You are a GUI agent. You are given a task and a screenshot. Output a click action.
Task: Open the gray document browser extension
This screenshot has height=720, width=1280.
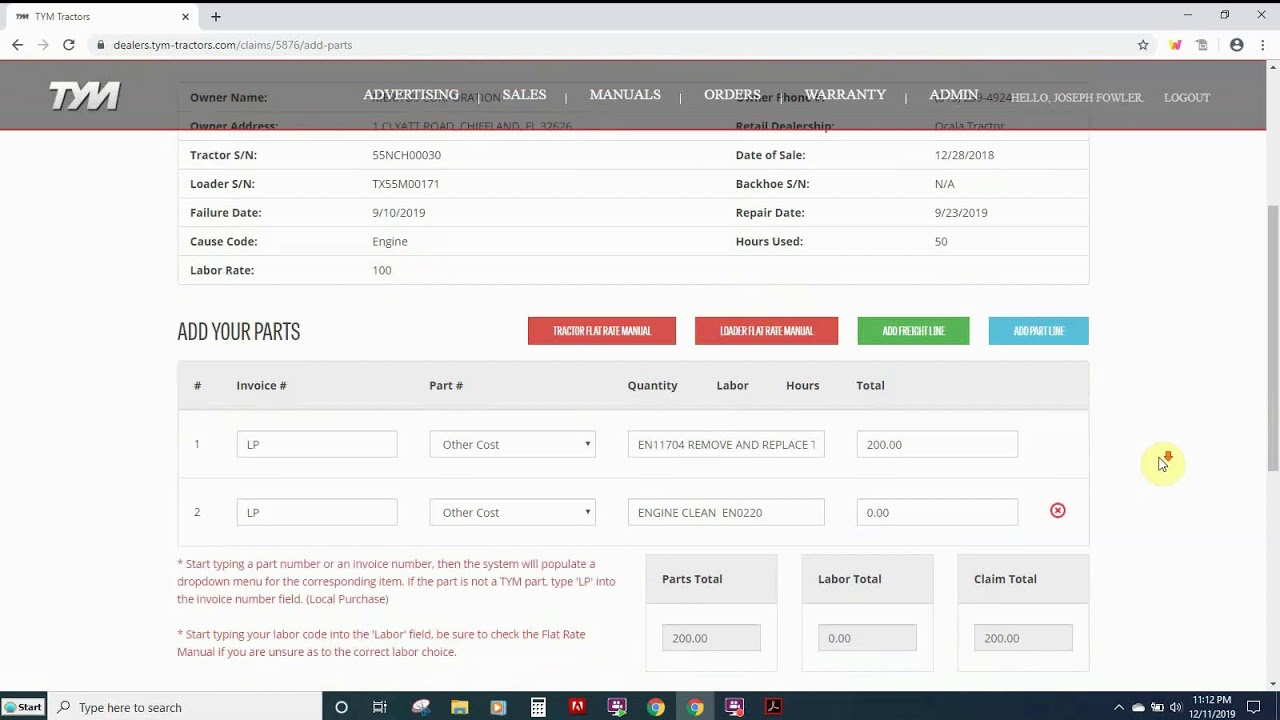tap(1202, 45)
